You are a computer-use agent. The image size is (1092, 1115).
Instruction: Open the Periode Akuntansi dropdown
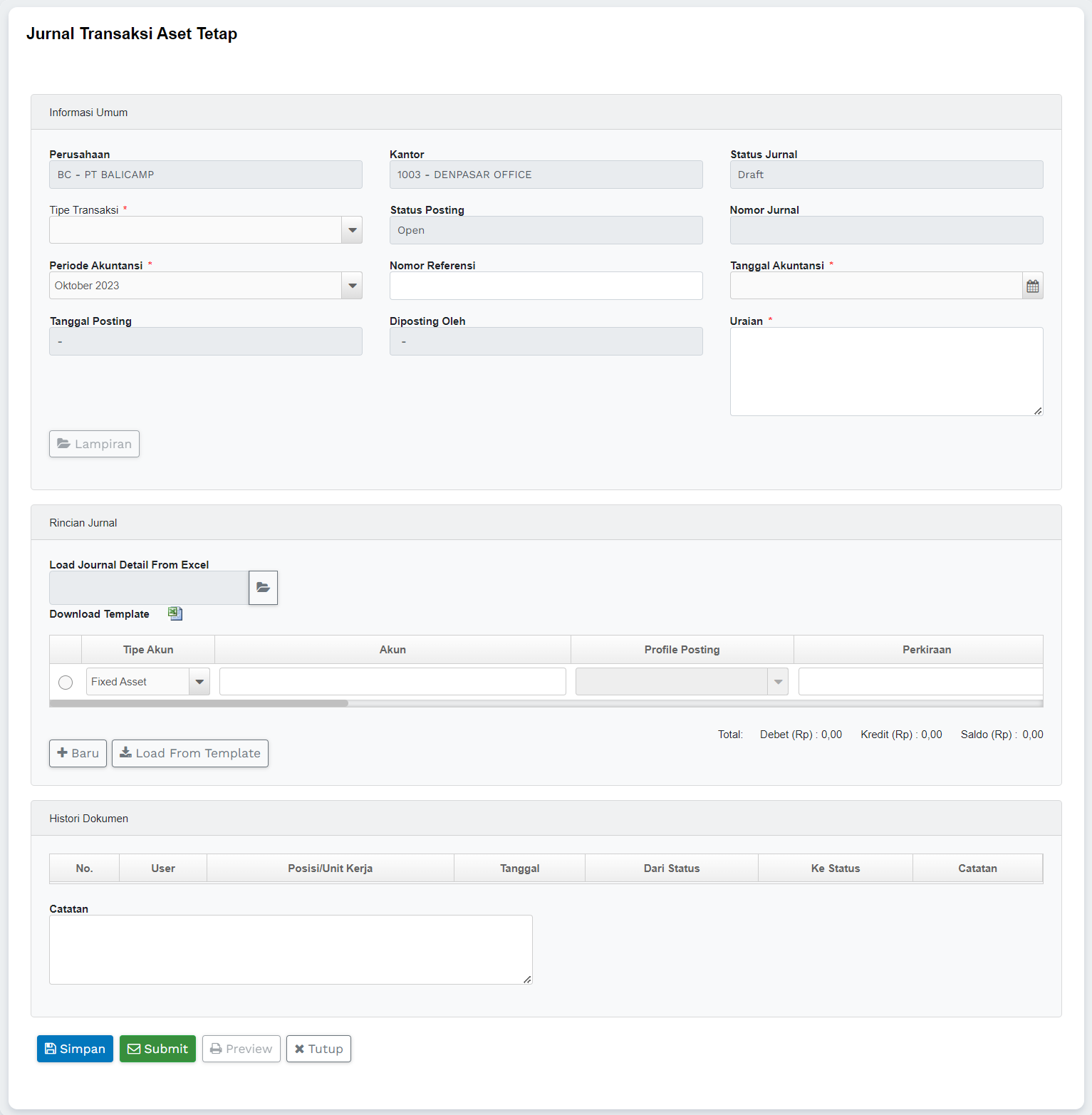(352, 286)
